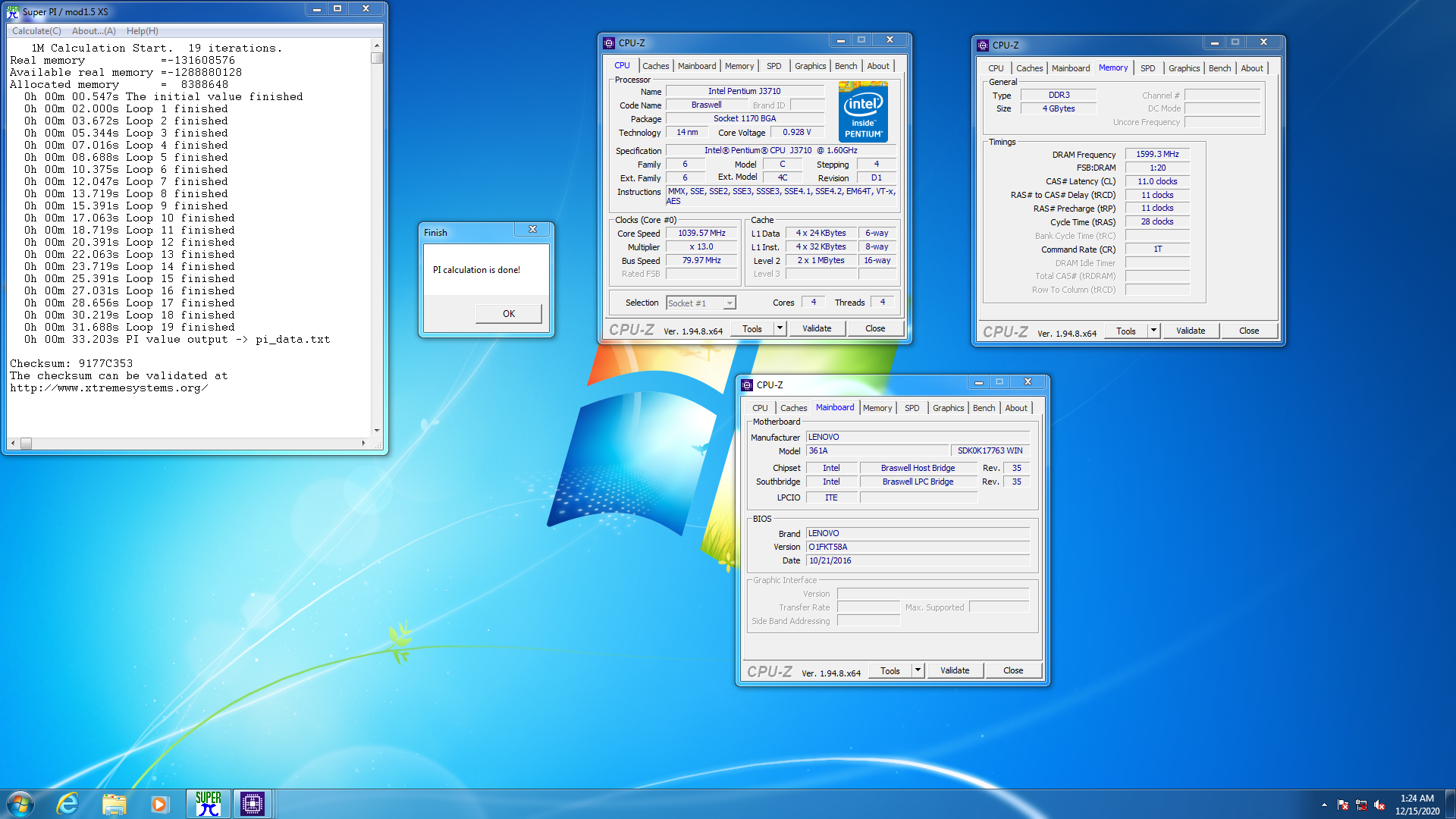1456x819 pixels.
Task: Switch to CPU tab in Mainboard window
Action: [x=760, y=408]
